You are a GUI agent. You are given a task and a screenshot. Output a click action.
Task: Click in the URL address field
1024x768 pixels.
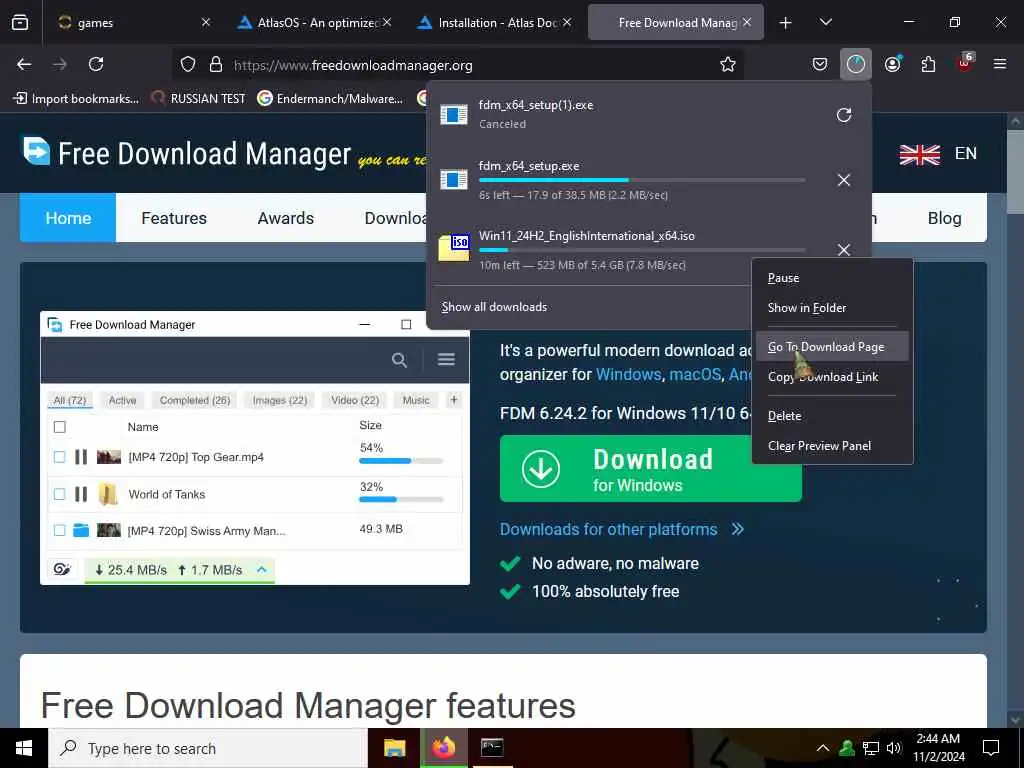pyautogui.click(x=457, y=65)
